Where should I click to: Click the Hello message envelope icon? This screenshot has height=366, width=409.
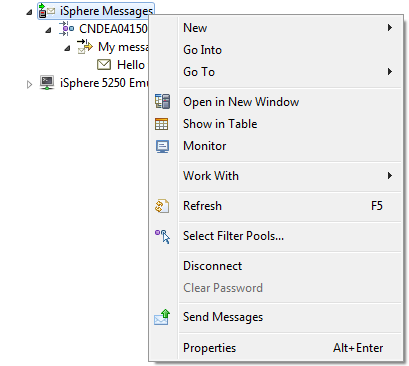tap(104, 65)
